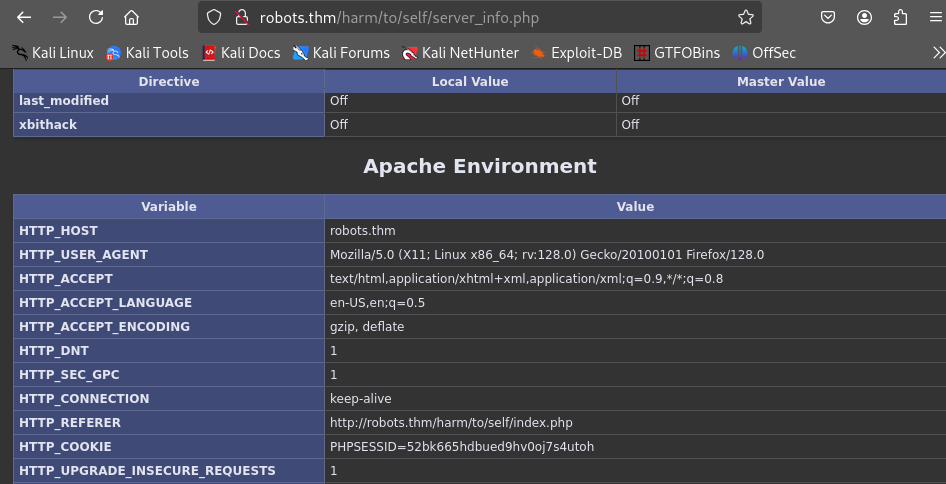Open the Kali Linux bookmark
The width and height of the screenshot is (946, 484).
pyautogui.click(x=52, y=53)
